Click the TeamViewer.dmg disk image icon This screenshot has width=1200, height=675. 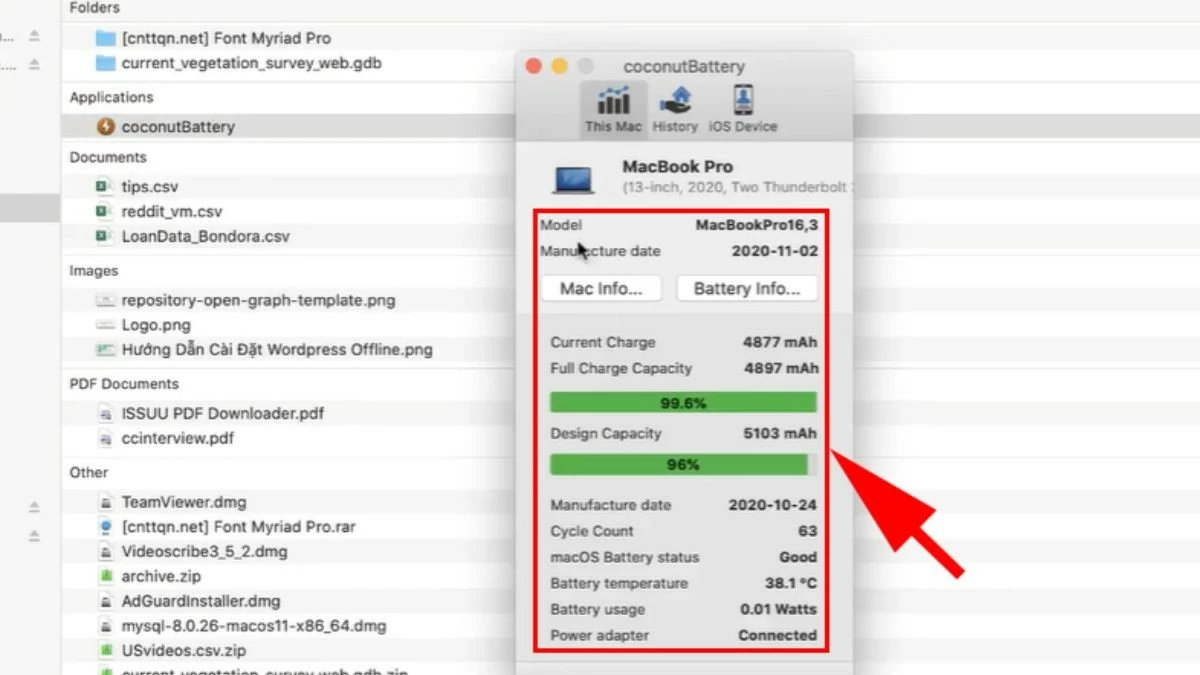point(107,501)
